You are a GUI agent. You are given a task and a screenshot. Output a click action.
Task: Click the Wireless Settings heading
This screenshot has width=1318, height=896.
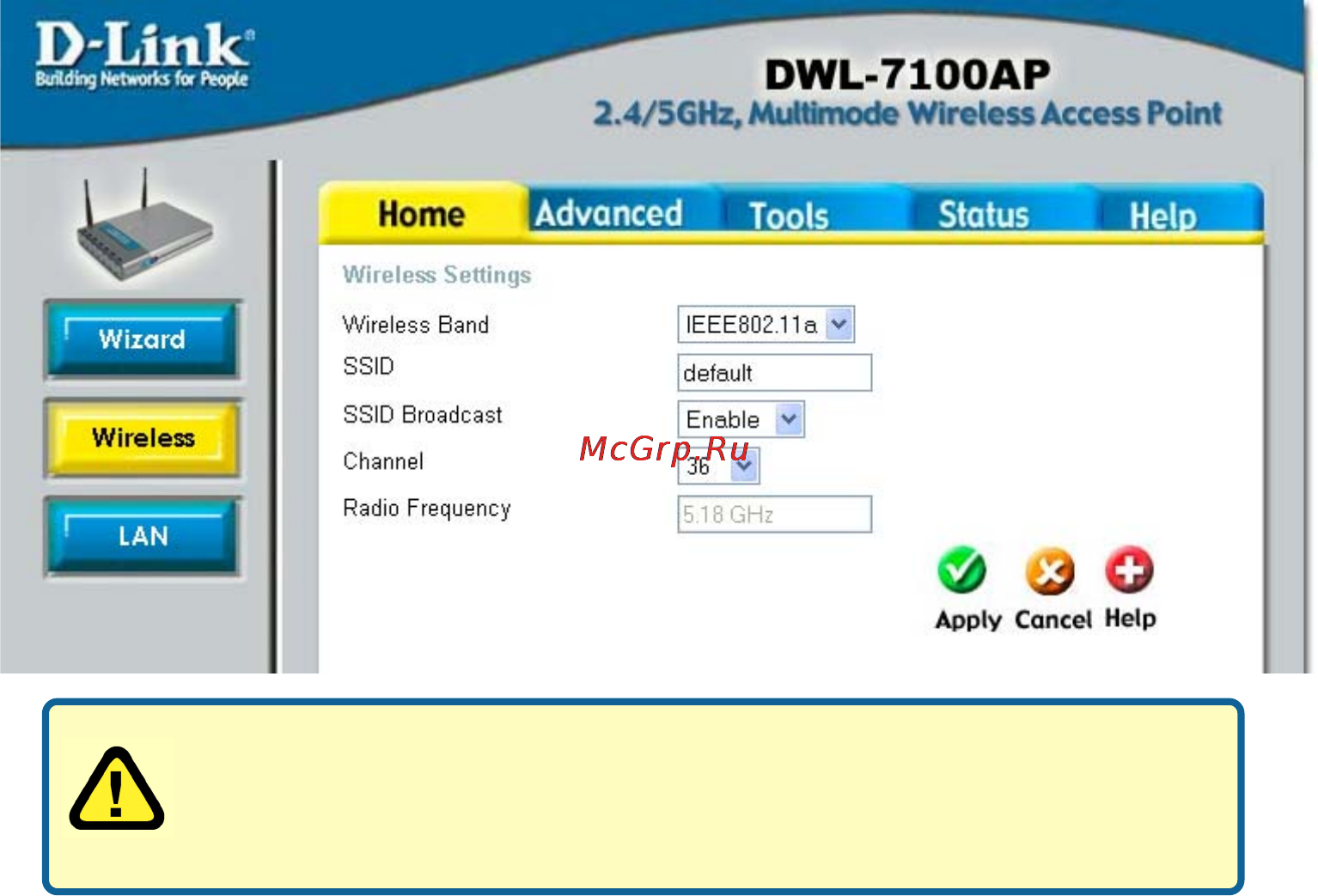tap(436, 275)
